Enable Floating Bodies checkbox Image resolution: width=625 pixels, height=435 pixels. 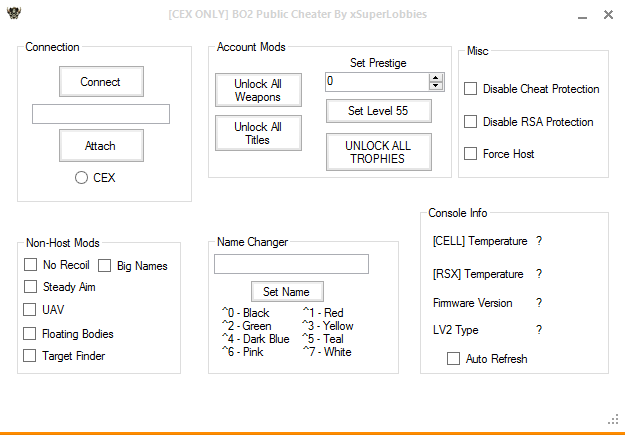[x=29, y=333]
